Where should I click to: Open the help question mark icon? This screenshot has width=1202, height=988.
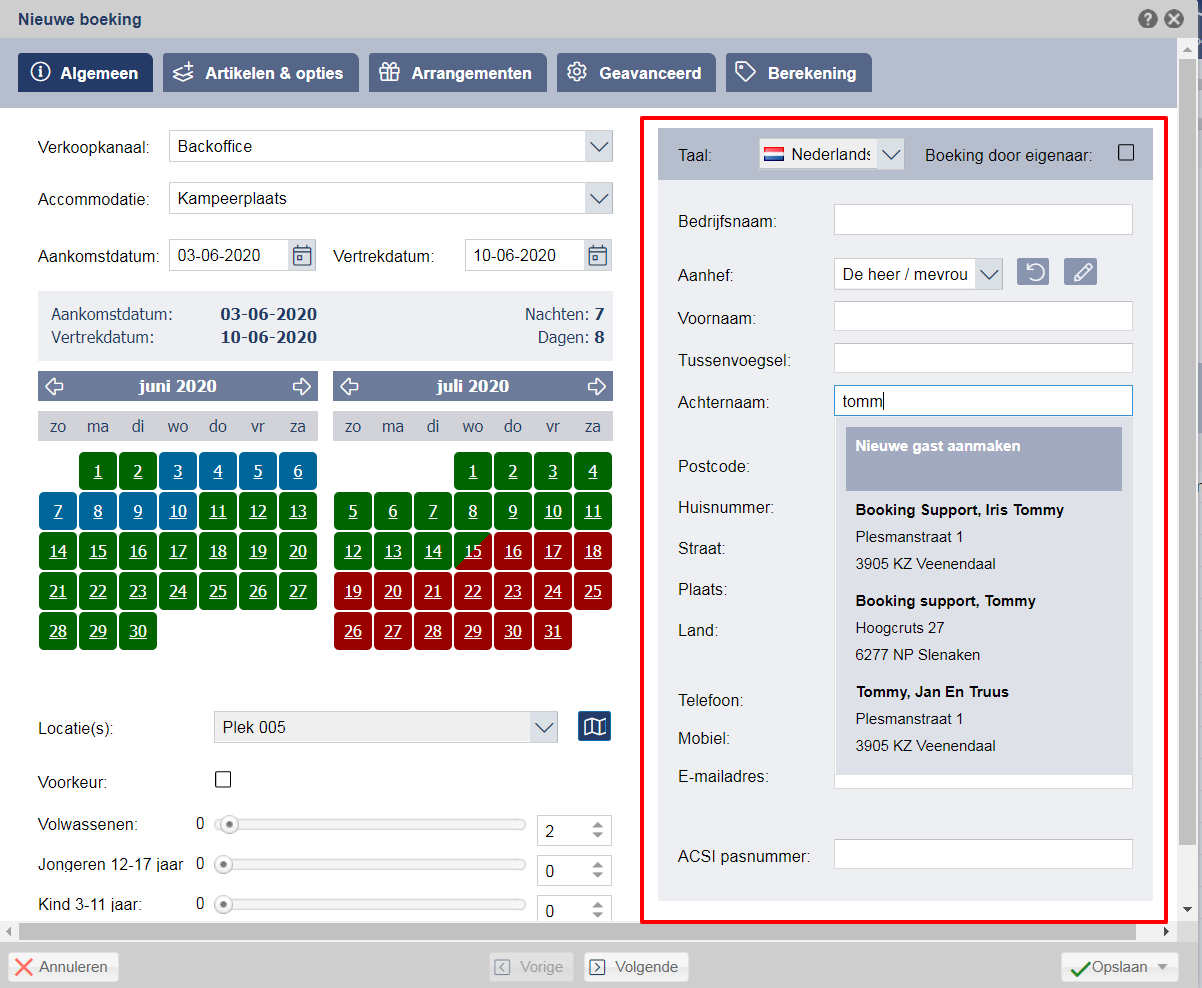pyautogui.click(x=1148, y=19)
